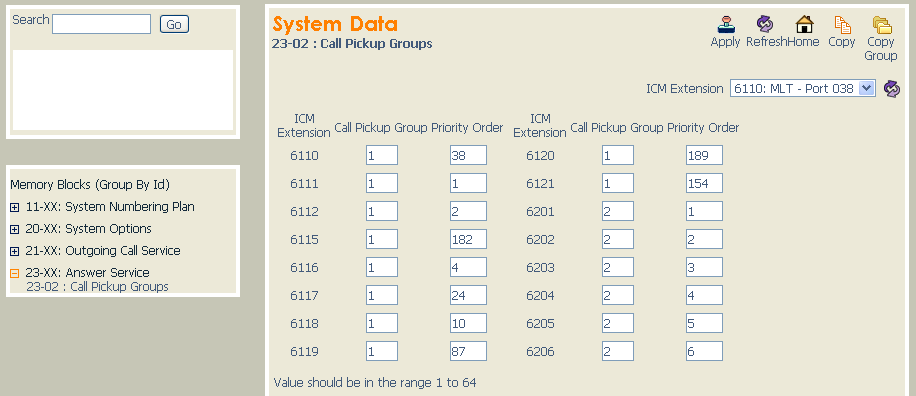Edit Priority Order for extension 6202

pos(705,239)
